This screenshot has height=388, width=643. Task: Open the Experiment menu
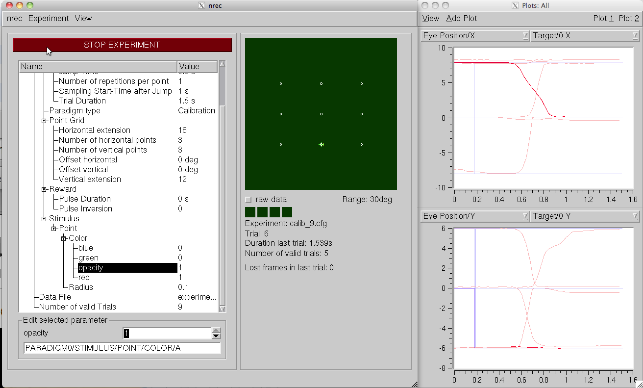pos(48,18)
